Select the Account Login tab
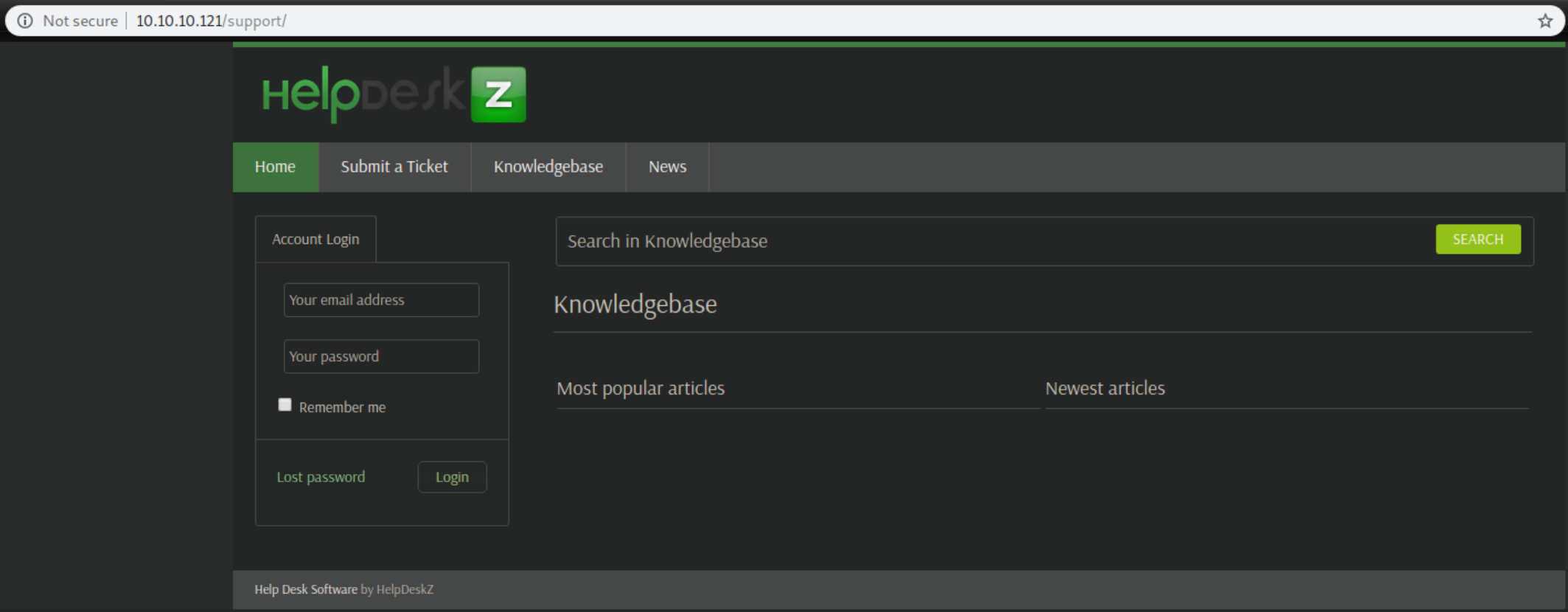The height and width of the screenshot is (612, 1568). 316,239
